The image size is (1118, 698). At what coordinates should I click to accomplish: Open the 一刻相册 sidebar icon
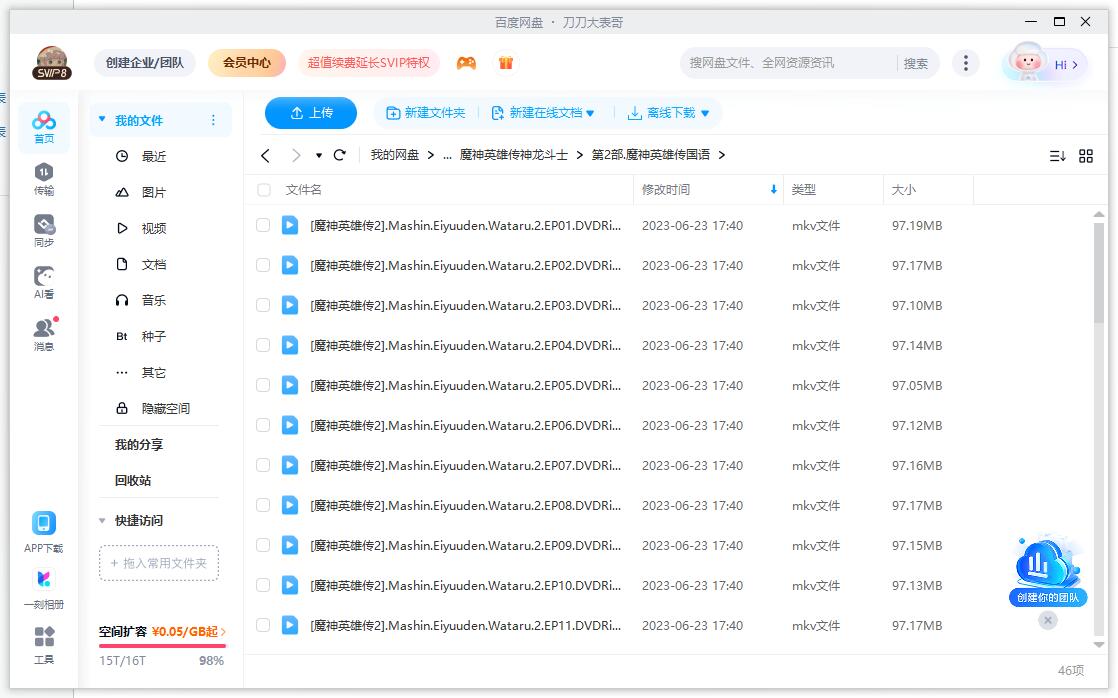pyautogui.click(x=43, y=589)
